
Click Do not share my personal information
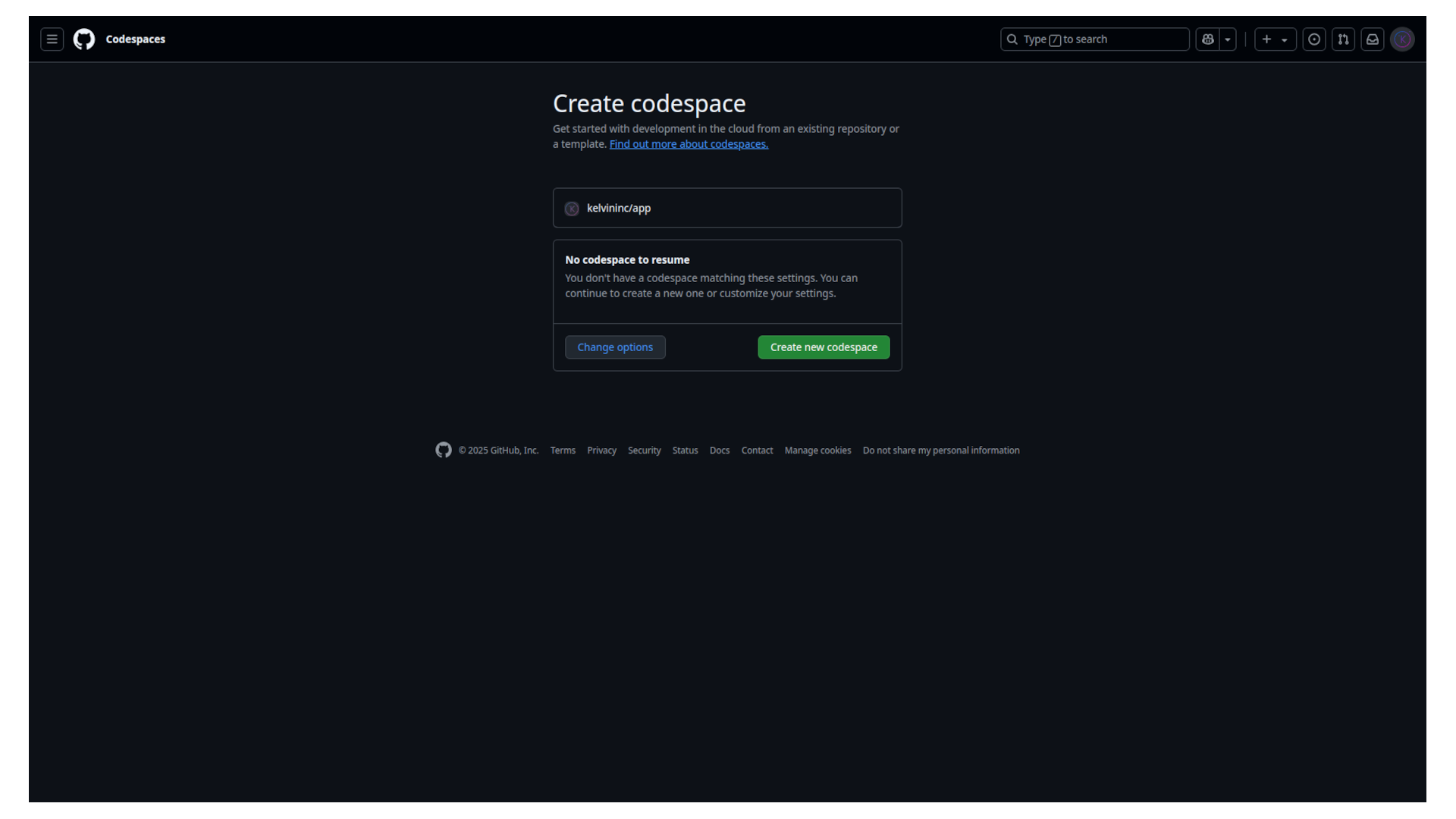click(x=941, y=450)
